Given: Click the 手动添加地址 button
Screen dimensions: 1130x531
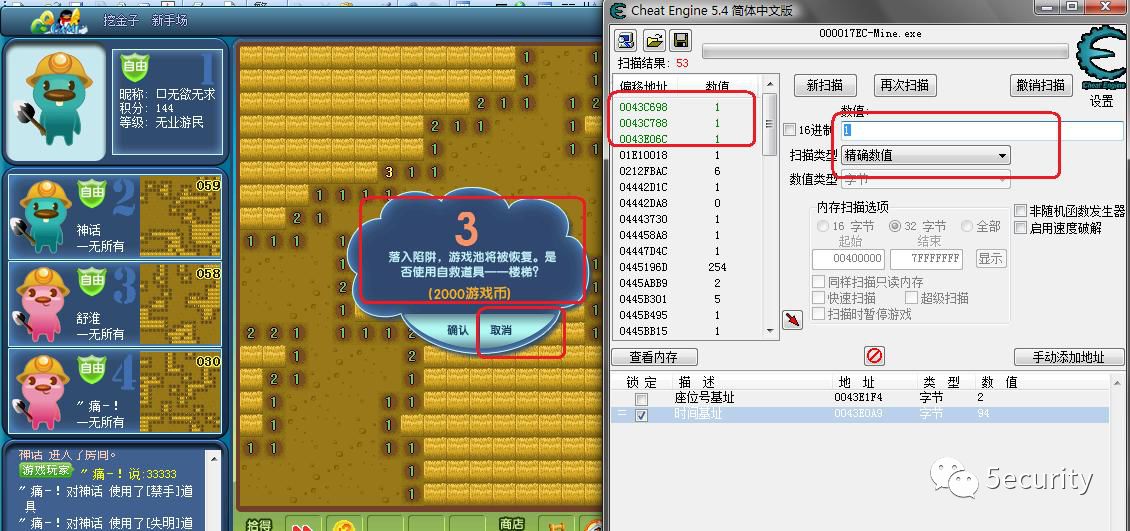Looking at the screenshot, I should pyautogui.click(x=1069, y=357).
